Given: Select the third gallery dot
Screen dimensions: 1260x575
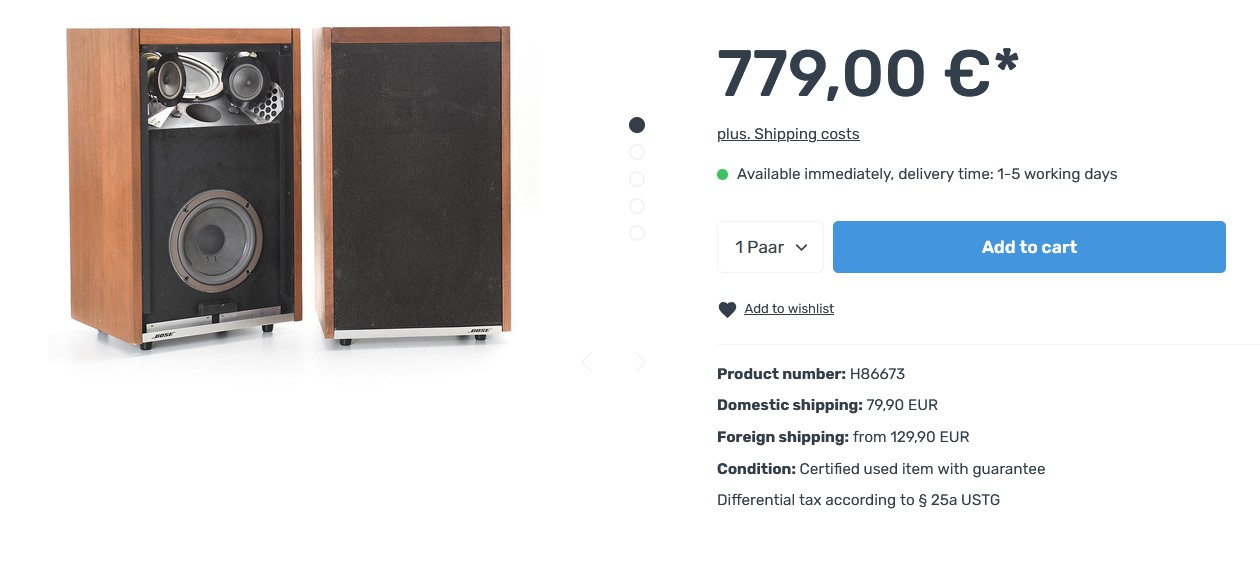Looking at the screenshot, I should [637, 179].
